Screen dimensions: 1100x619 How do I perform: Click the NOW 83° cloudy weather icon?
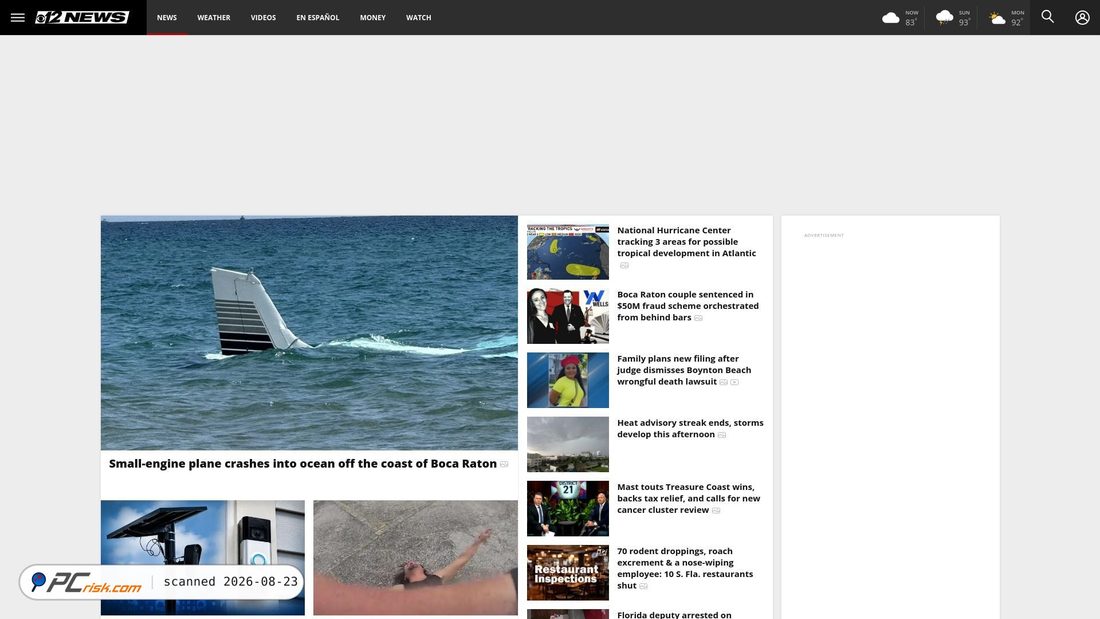[891, 18]
